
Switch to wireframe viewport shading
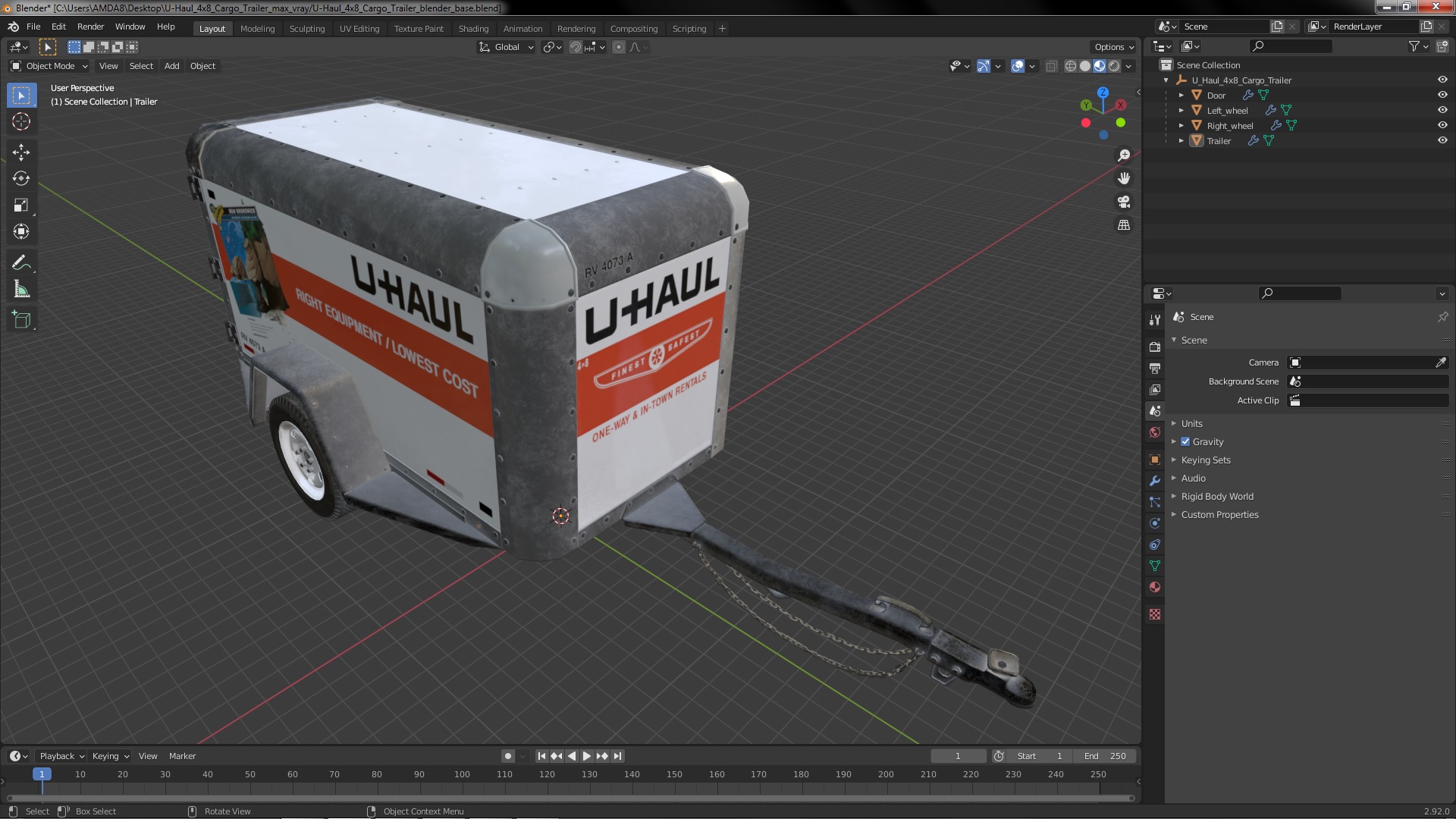pyautogui.click(x=1070, y=66)
